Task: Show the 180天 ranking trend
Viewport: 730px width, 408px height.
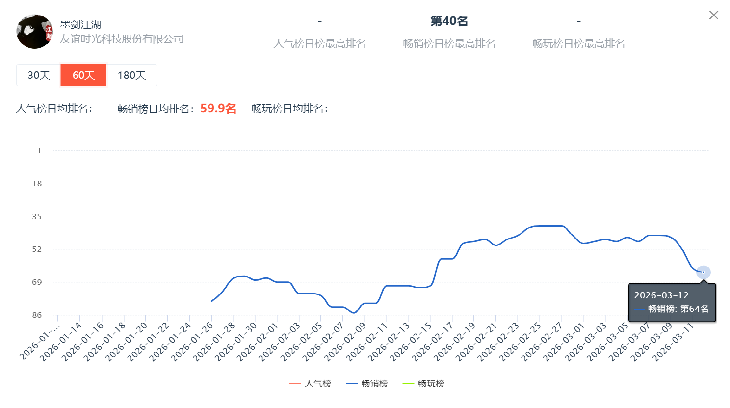Action: [131, 75]
